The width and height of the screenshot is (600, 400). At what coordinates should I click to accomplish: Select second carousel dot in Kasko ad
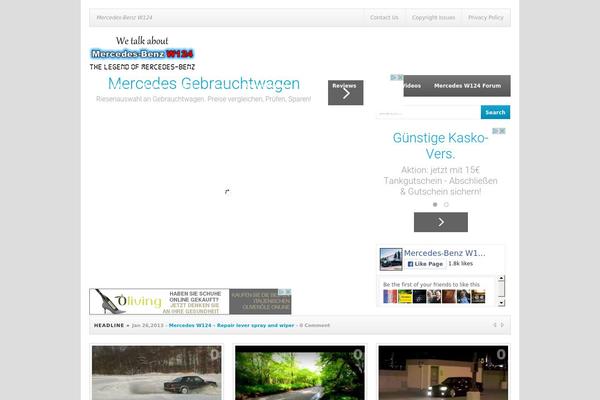(x=446, y=204)
